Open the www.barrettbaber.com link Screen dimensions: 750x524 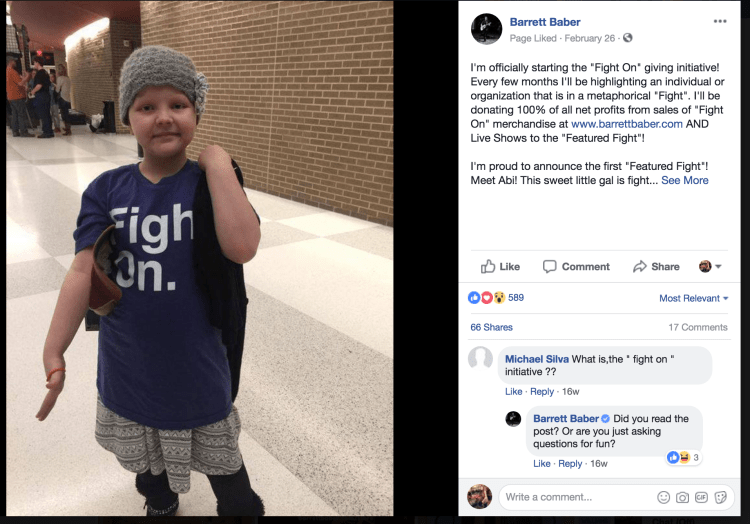pyautogui.click(x=627, y=124)
